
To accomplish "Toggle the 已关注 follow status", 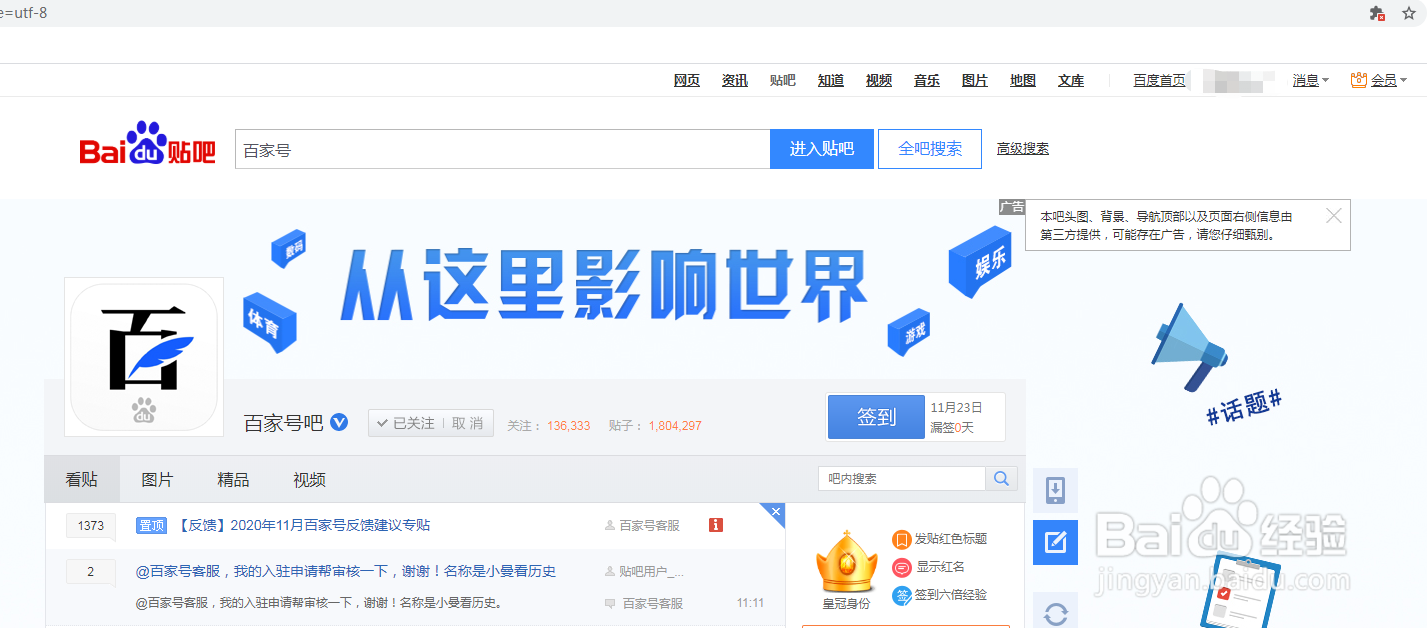I will coord(406,423).
